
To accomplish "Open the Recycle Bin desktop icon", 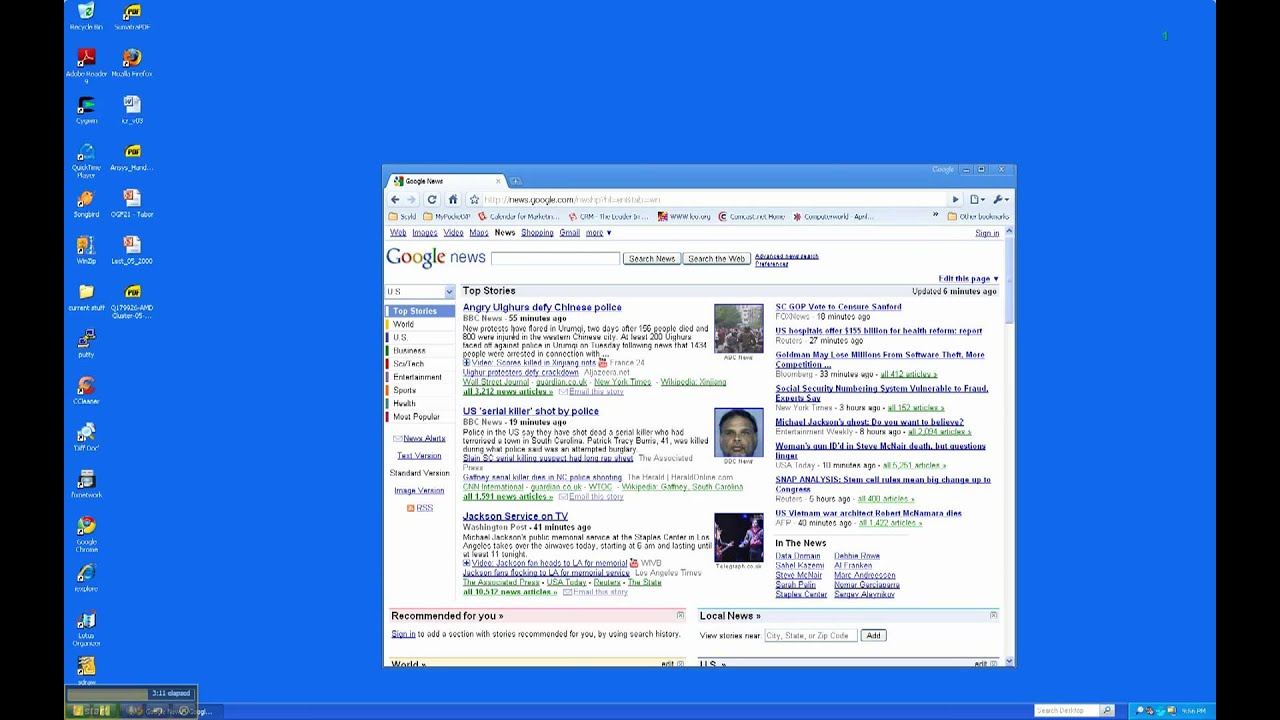I will (86, 16).
